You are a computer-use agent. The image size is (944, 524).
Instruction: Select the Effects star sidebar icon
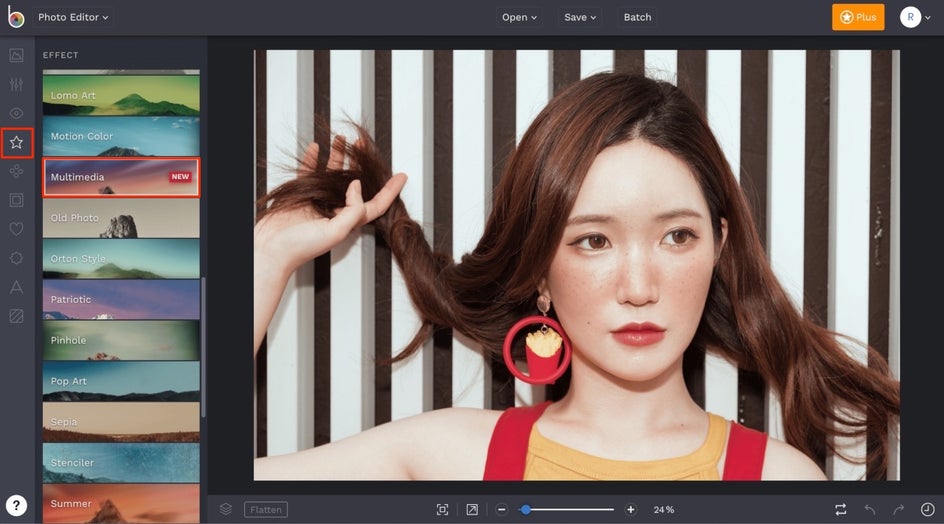16,143
